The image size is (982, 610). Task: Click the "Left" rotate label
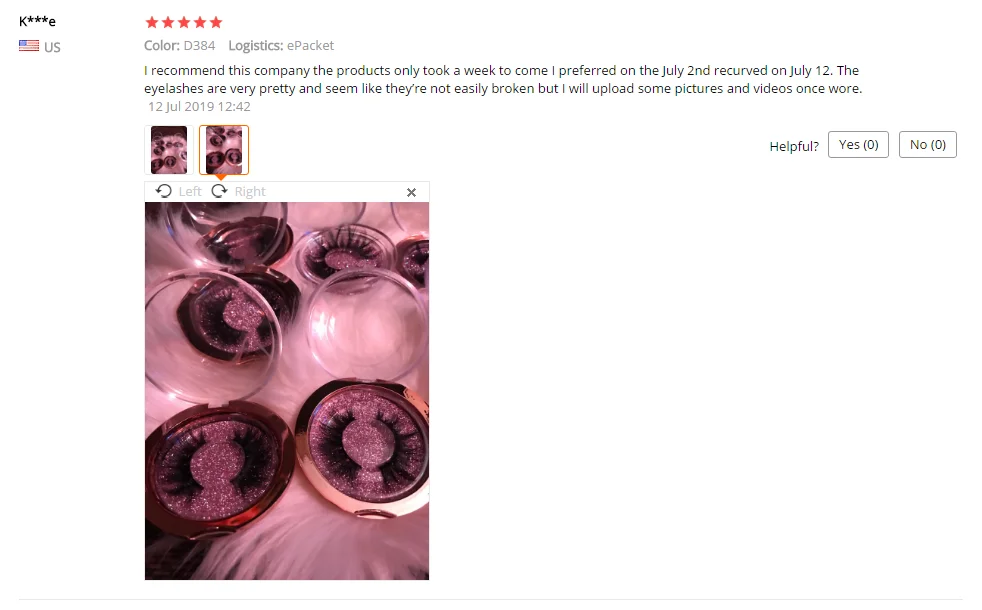190,192
